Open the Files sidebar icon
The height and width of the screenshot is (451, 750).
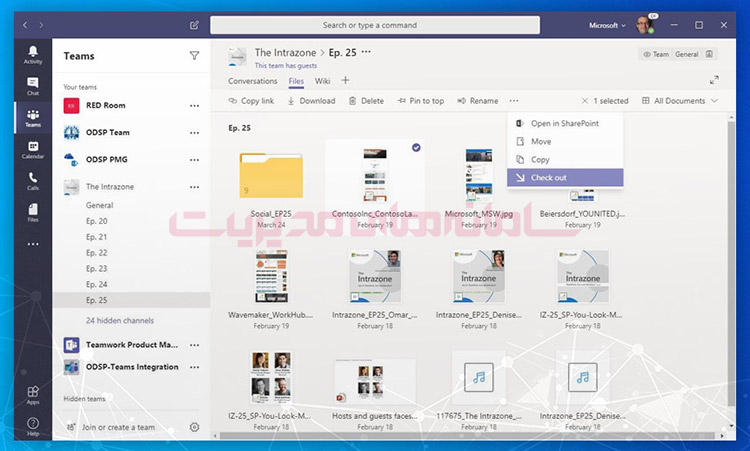tap(33, 213)
